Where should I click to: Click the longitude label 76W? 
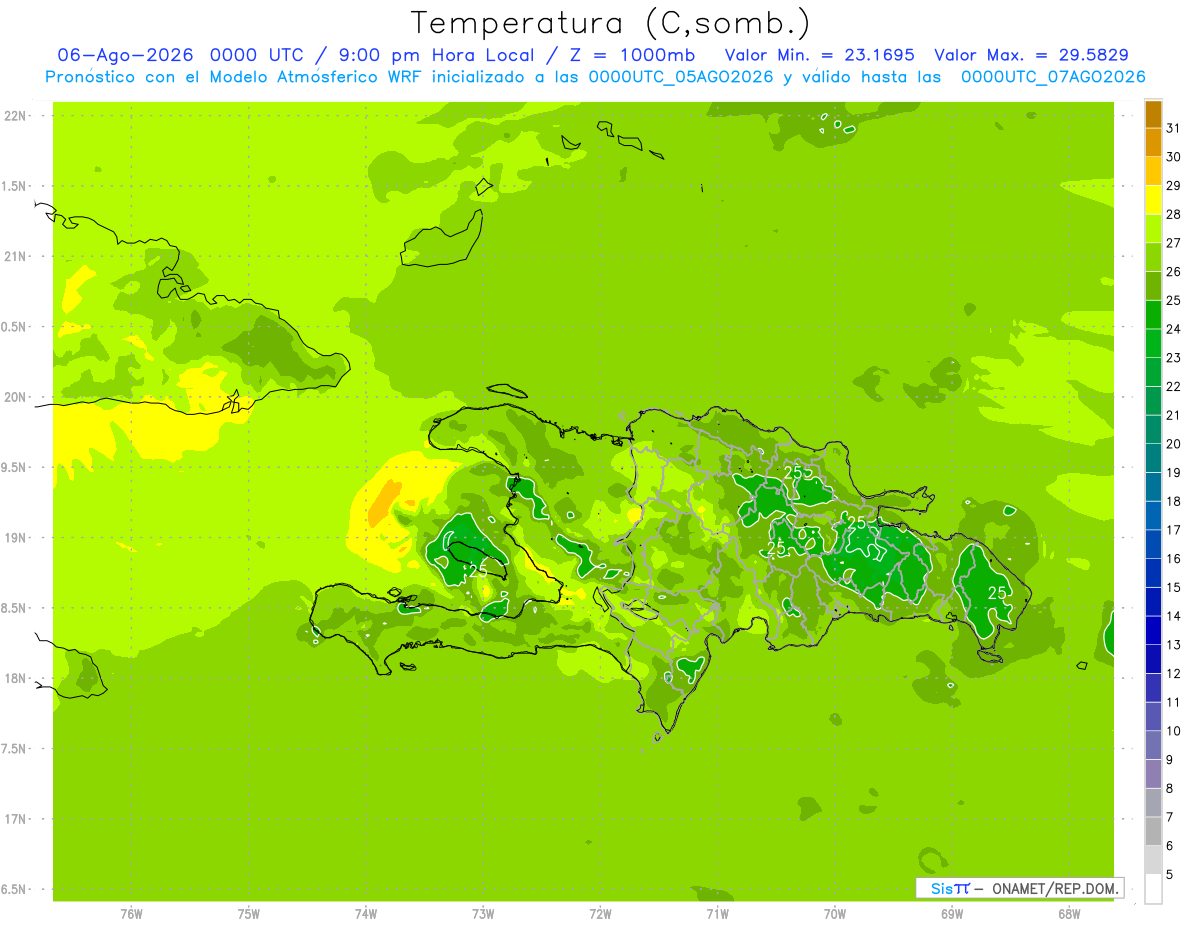click(131, 913)
